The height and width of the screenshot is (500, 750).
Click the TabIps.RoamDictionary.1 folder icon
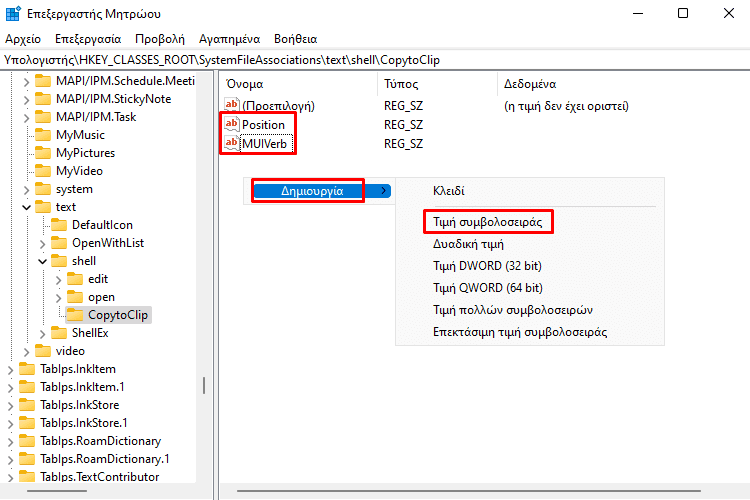pyautogui.click(x=27, y=459)
